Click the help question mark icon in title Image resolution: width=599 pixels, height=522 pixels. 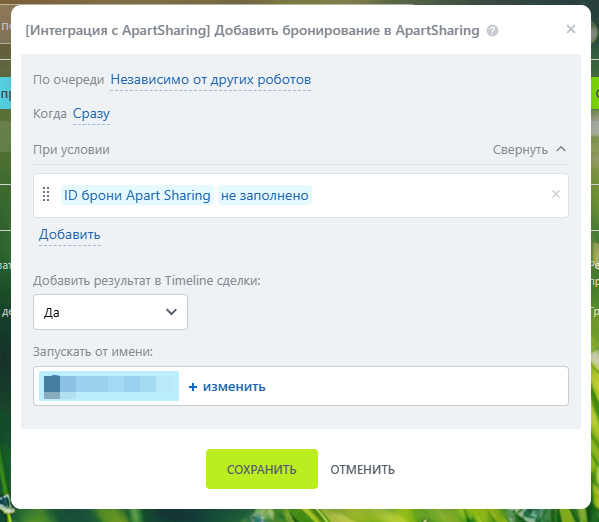492,31
